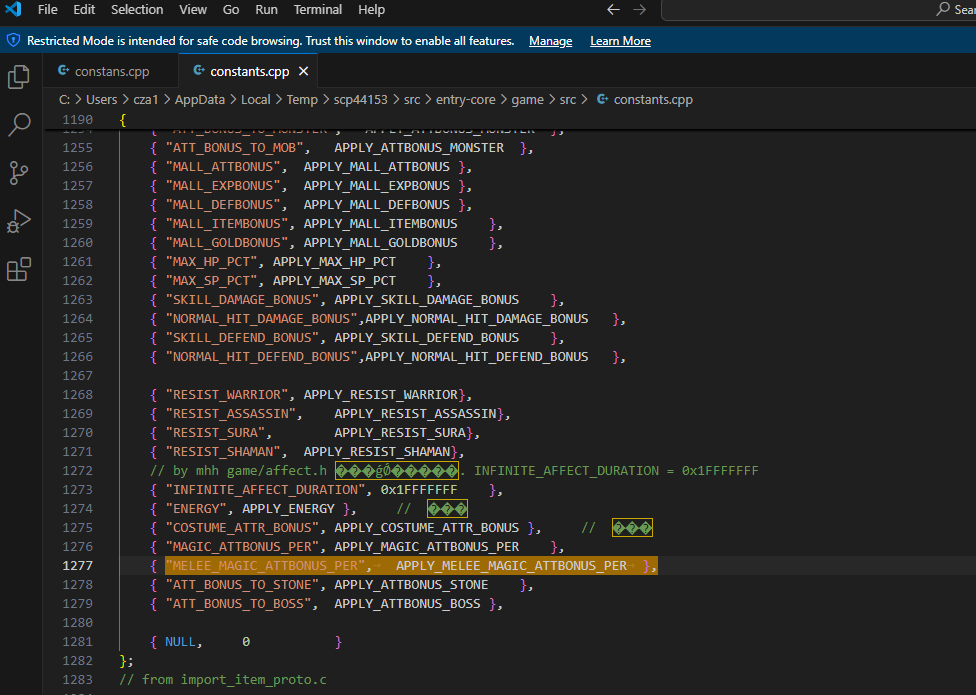Click the Learn More link

point(620,41)
